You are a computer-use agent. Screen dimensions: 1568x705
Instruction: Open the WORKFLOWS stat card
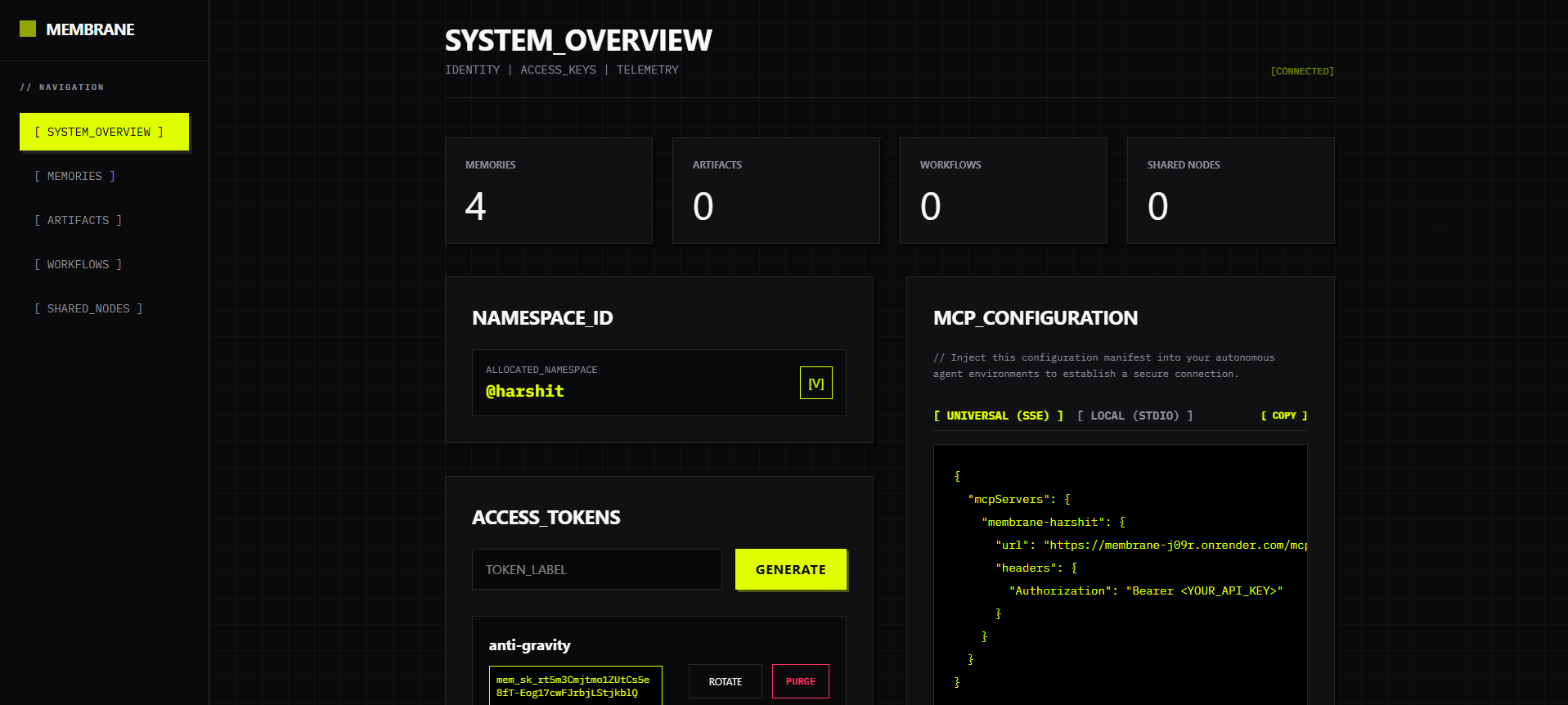tap(1003, 191)
